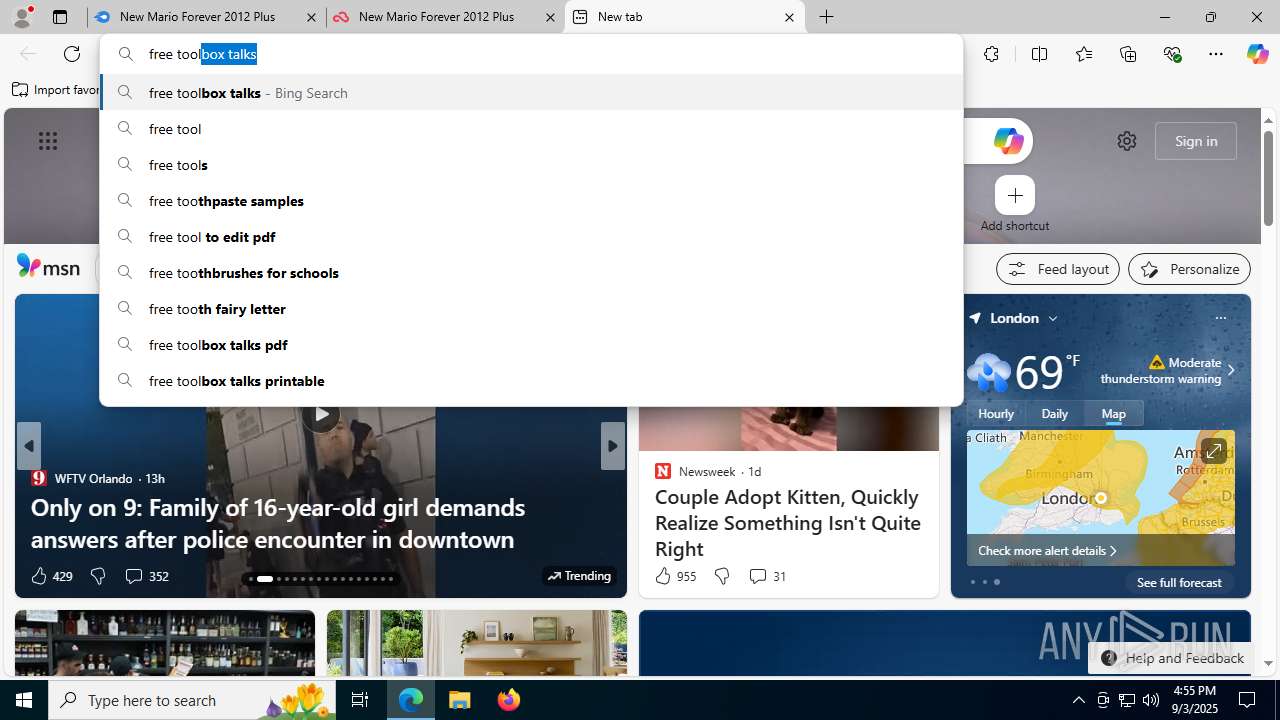The width and height of the screenshot is (1280, 720).
Task: Open the Feed layout button
Action: click(x=1058, y=269)
